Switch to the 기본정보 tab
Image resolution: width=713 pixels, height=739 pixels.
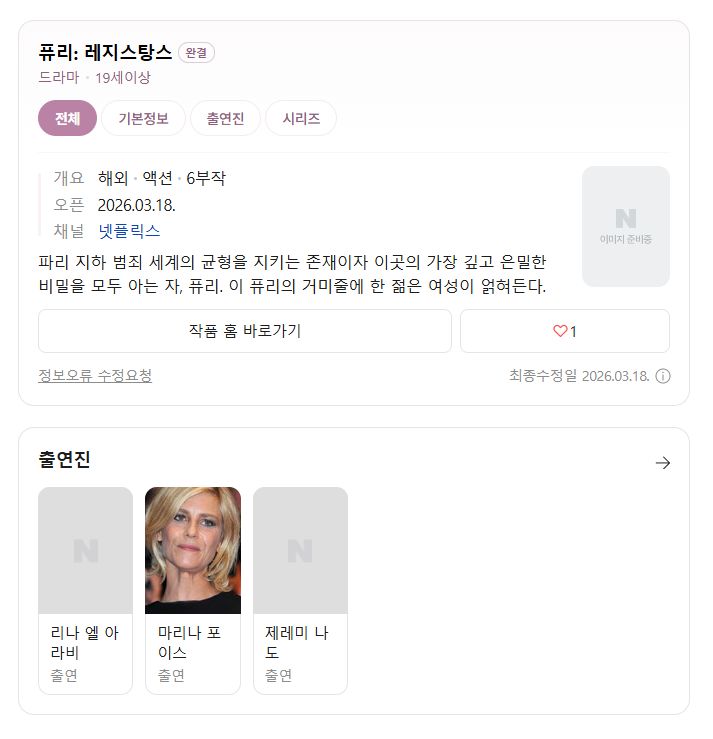point(143,118)
